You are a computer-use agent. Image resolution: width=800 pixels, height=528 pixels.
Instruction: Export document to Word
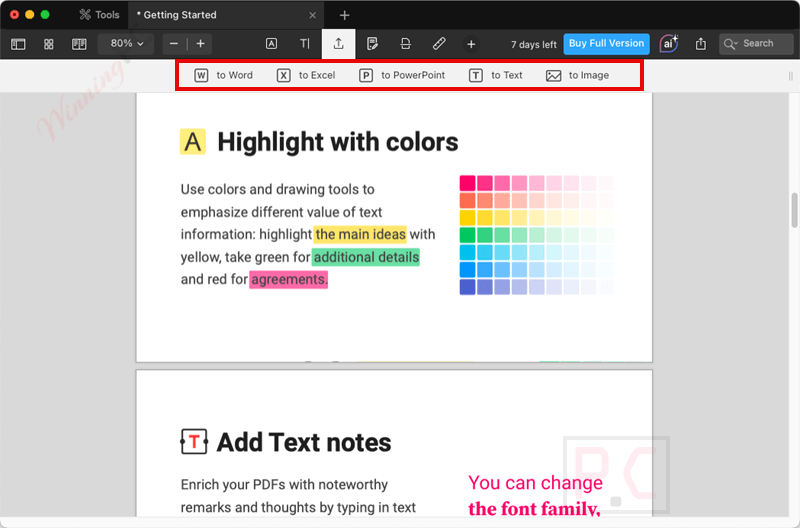(x=223, y=76)
